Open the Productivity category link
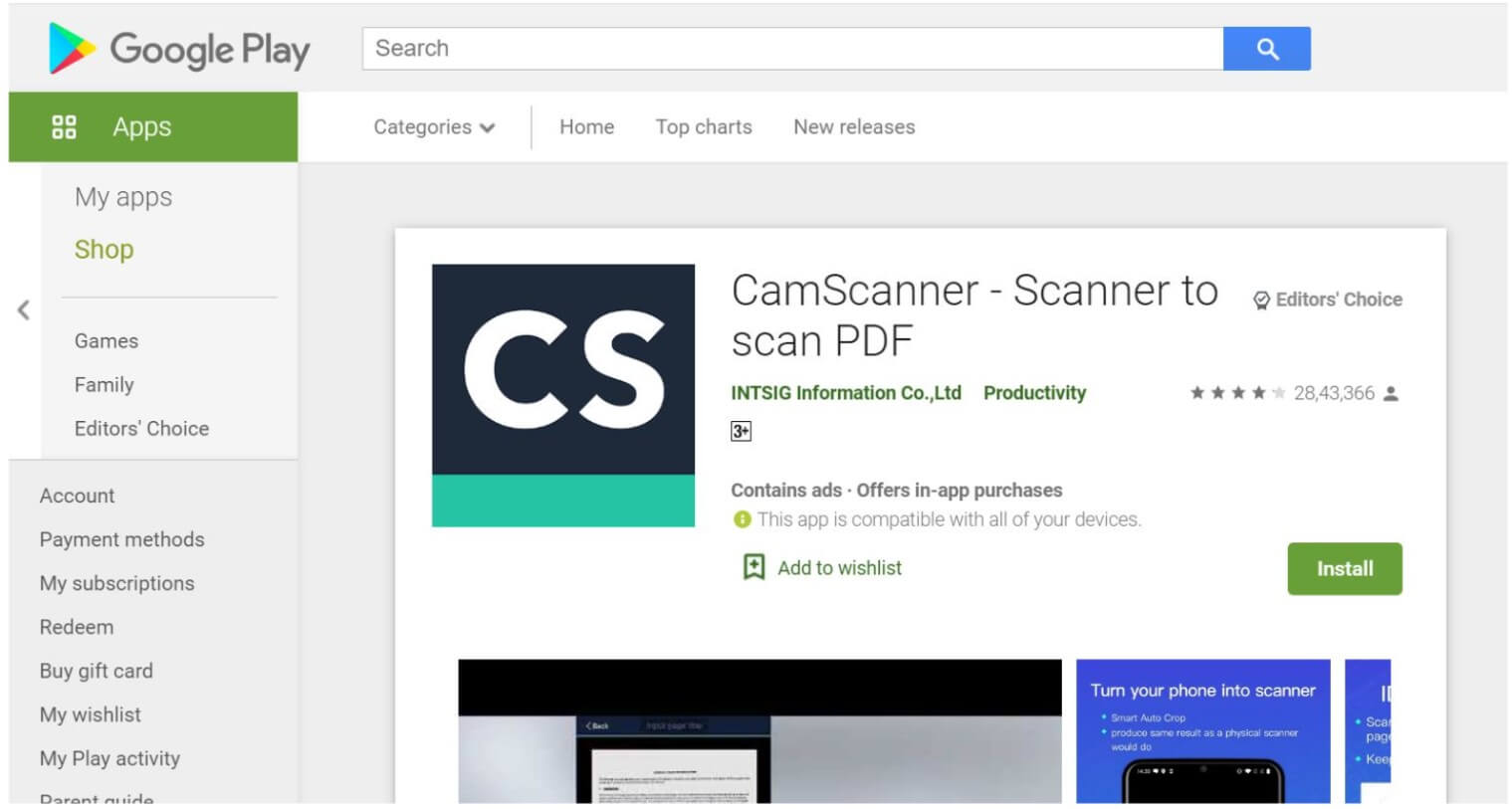The image size is (1512, 809). tap(1033, 393)
